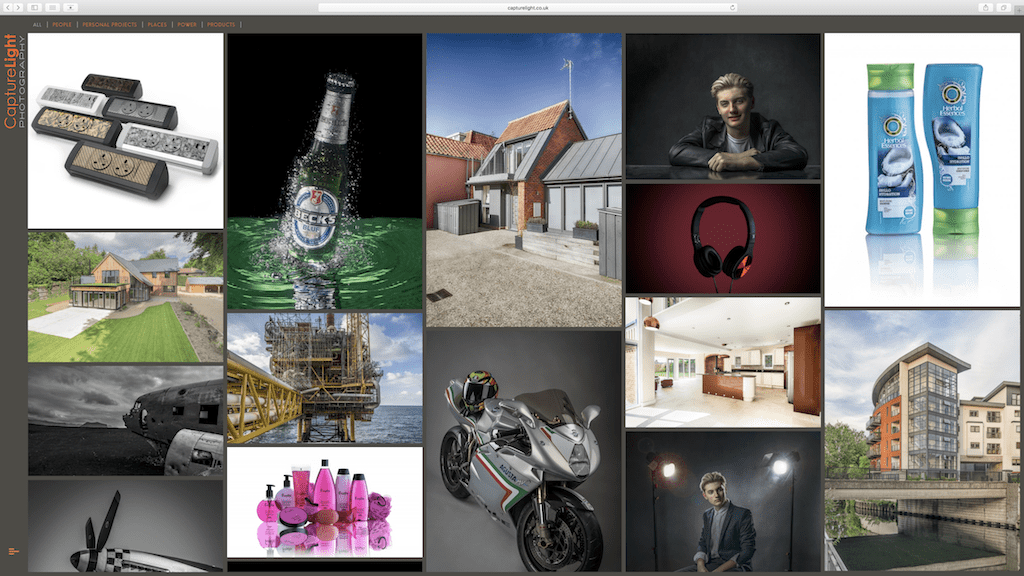Screen dimensions: 1024x576
Task: View the black headphones on red photo
Action: pos(723,238)
